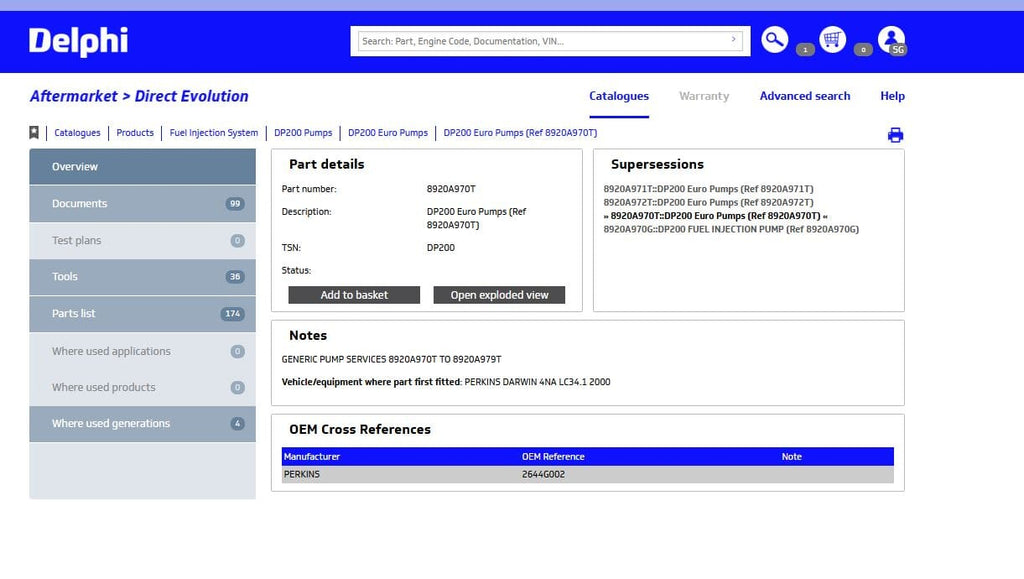
Task: Open the Help menu item
Action: [x=892, y=96]
